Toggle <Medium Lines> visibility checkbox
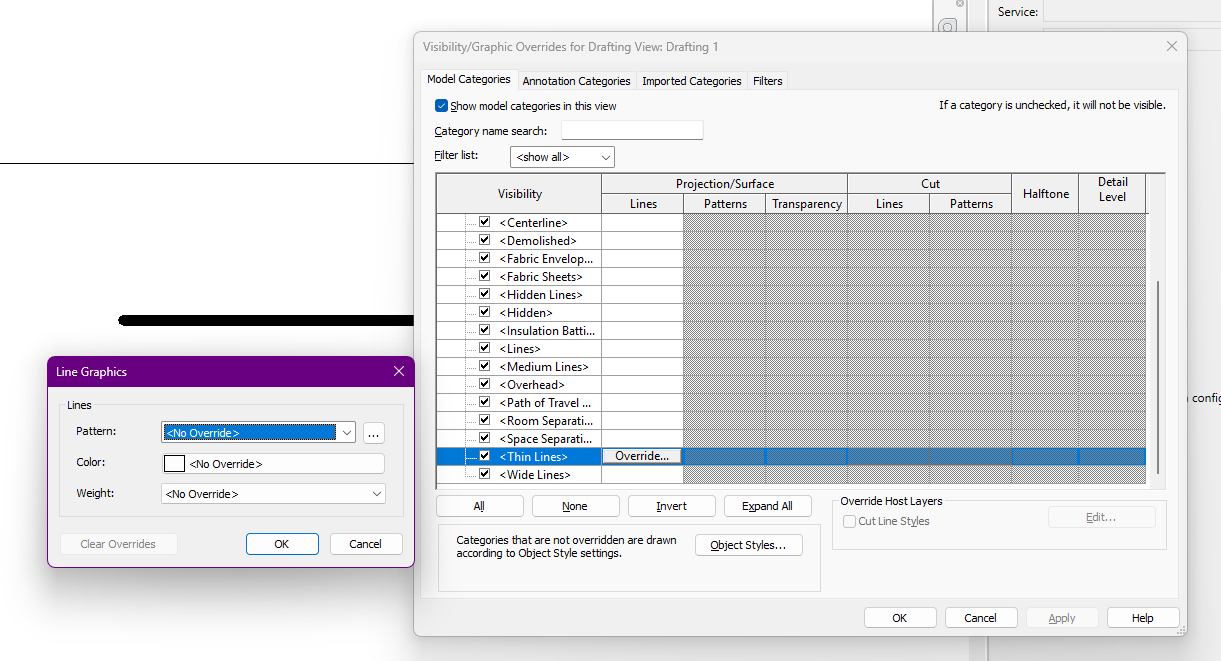Screen dimensions: 1221x661 (x=484, y=366)
